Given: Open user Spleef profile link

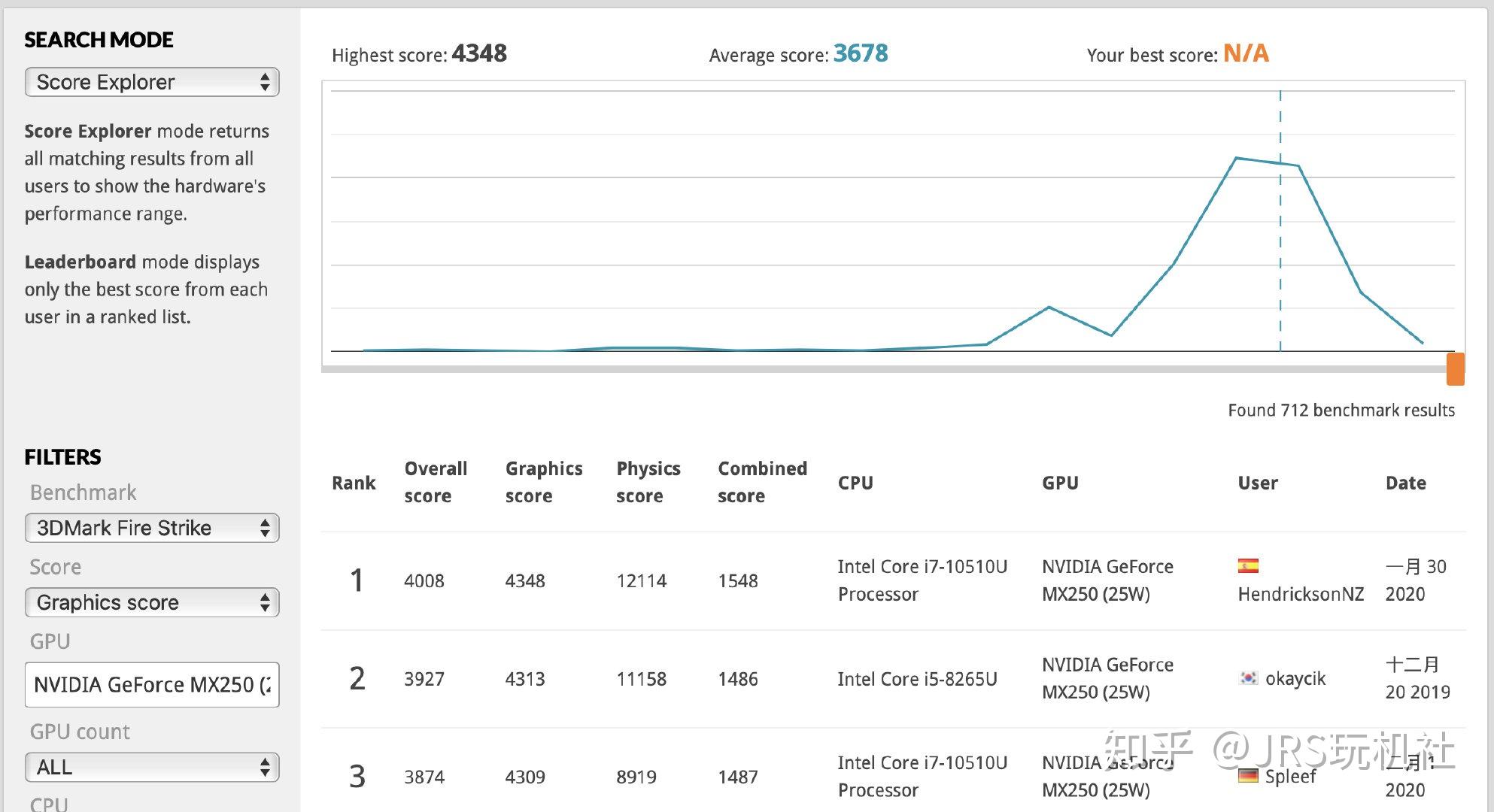Looking at the screenshot, I should tap(1290, 776).
